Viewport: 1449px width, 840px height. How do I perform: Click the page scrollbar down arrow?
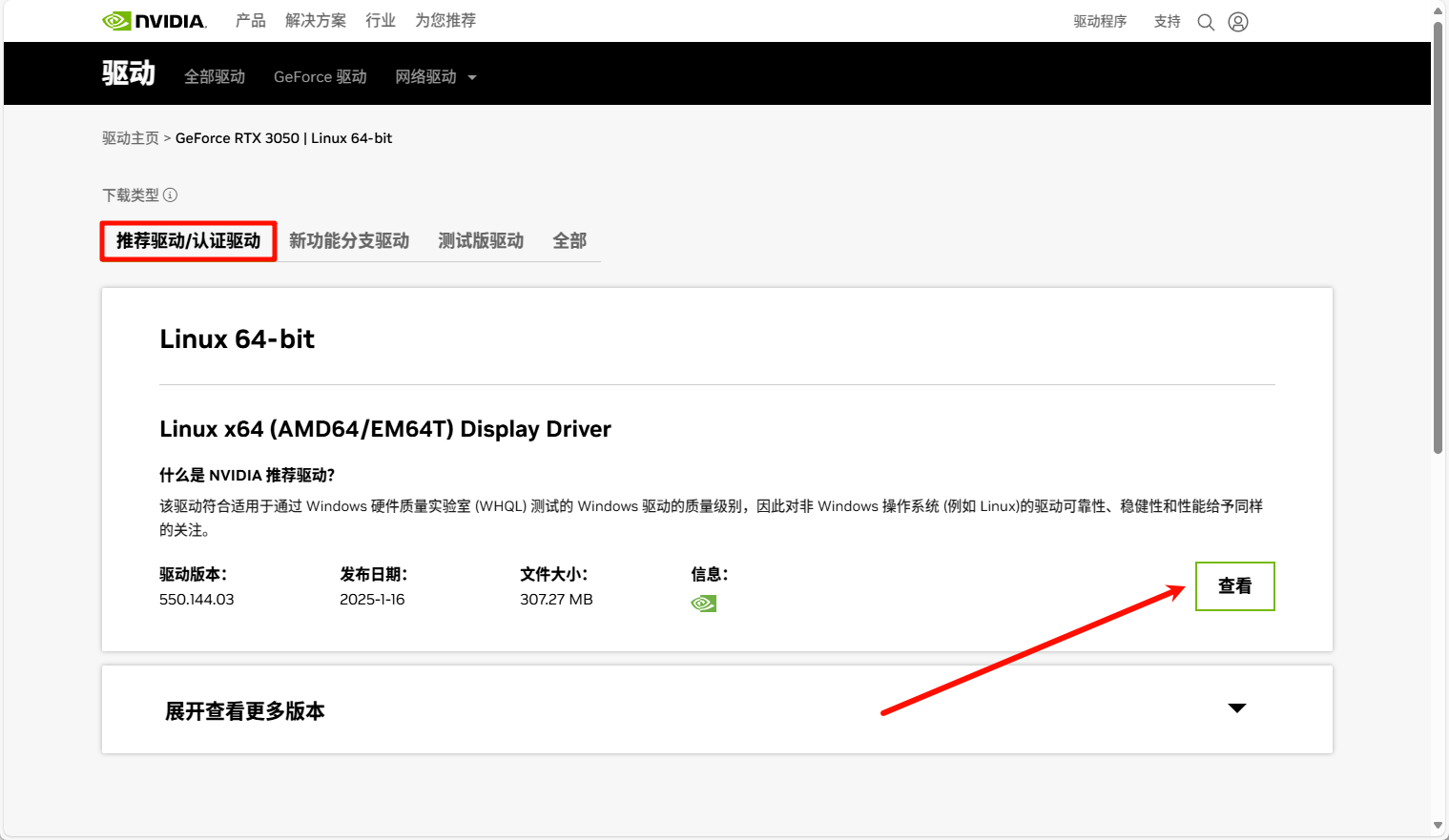[x=1438, y=826]
